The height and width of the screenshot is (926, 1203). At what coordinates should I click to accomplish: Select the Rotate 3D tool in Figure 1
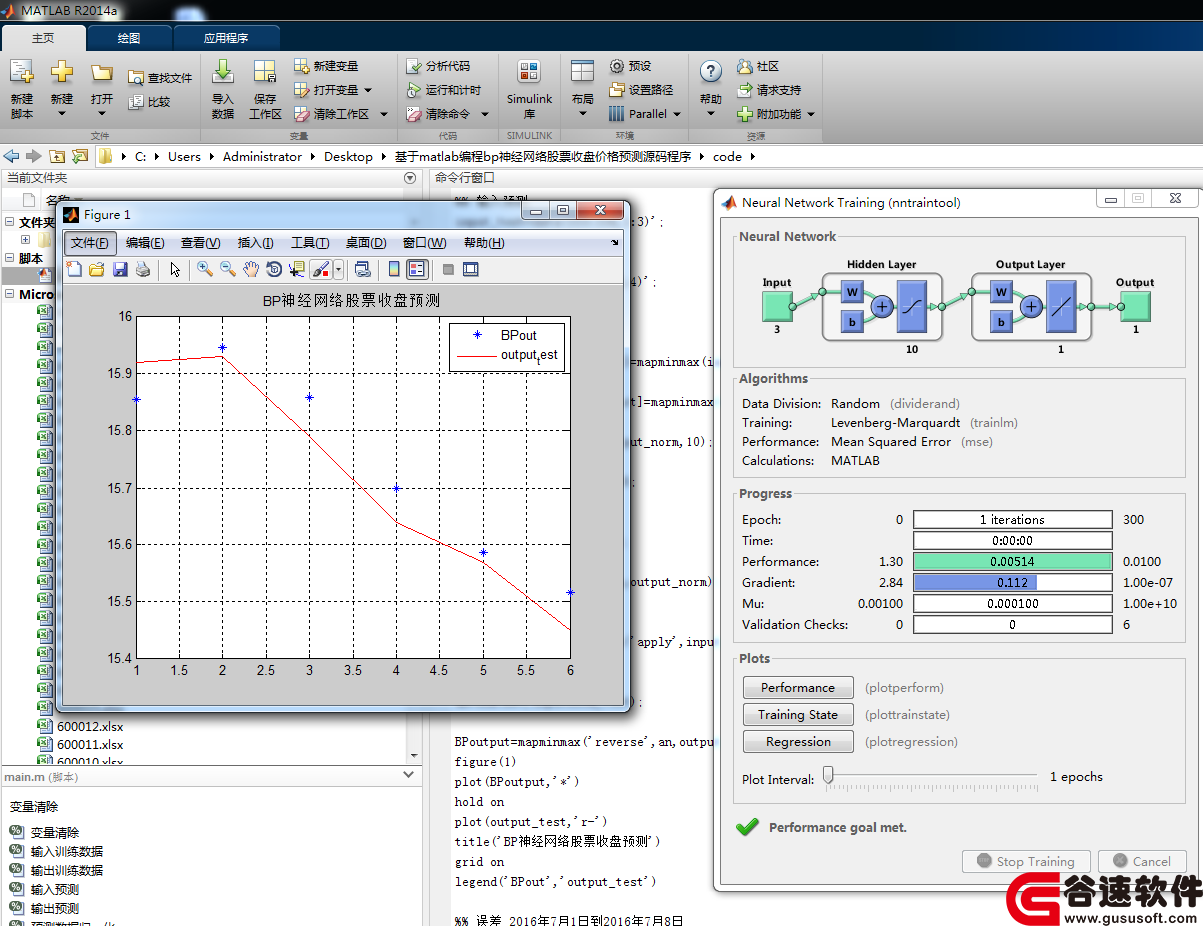[274, 269]
